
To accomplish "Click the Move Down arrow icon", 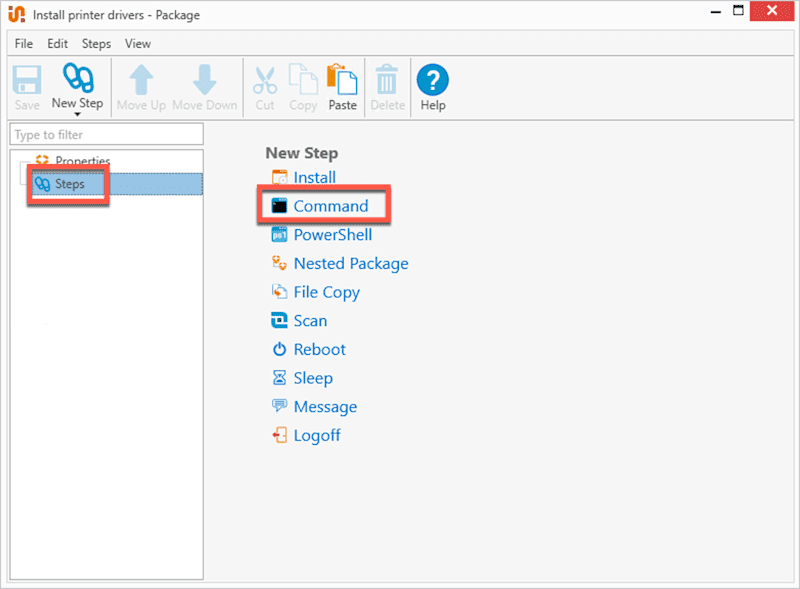I will 205,80.
